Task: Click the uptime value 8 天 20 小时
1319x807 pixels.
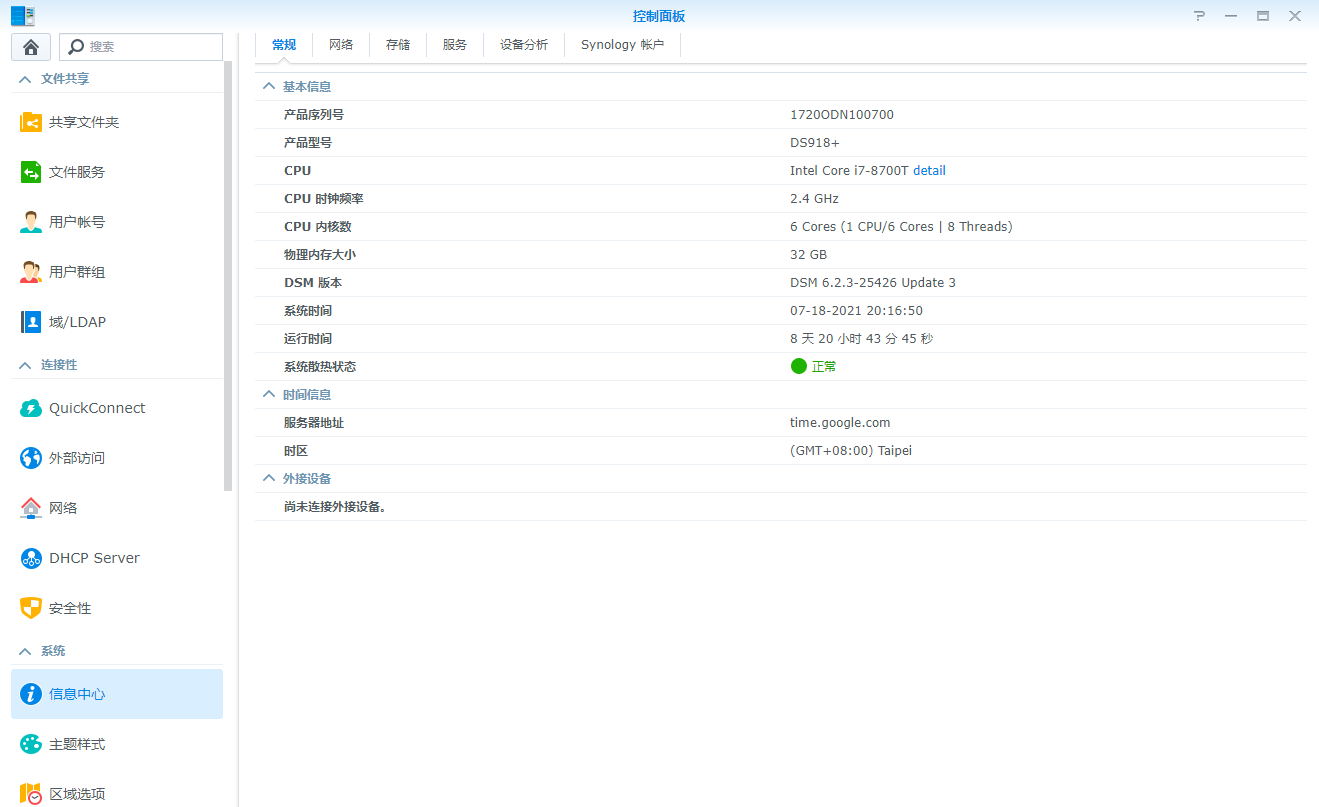Action: coord(861,339)
